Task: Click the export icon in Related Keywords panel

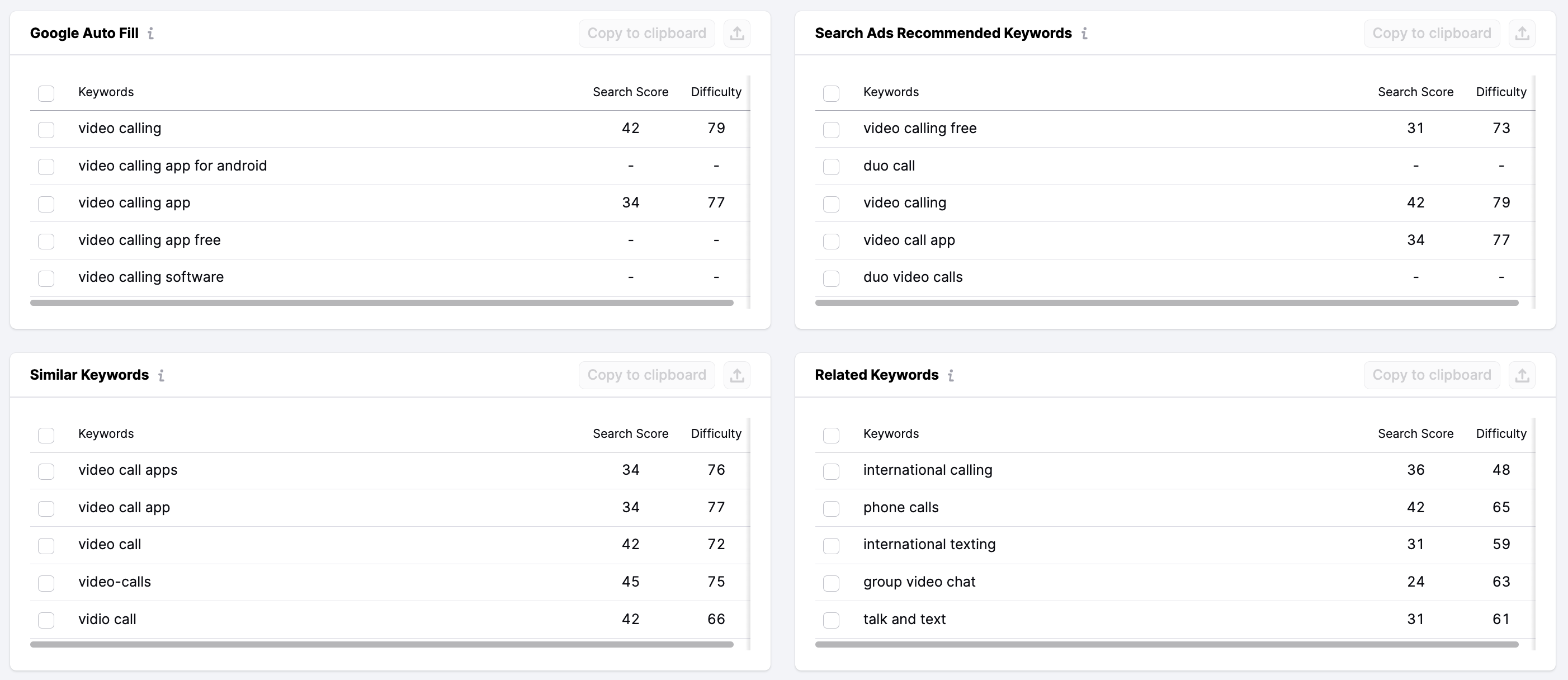Action: [1522, 375]
